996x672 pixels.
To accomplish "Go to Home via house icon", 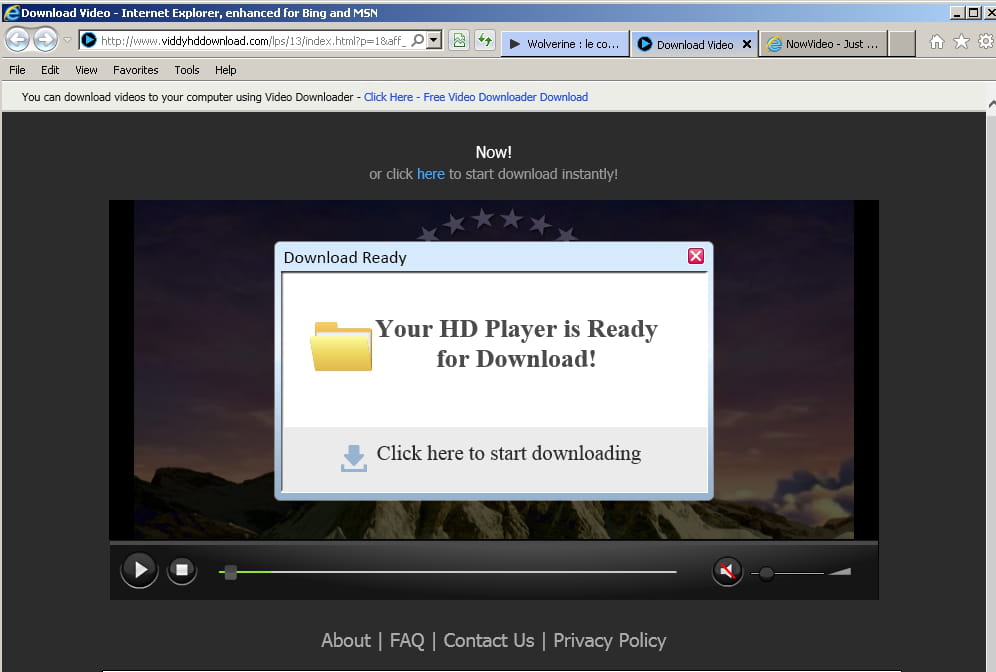I will click(937, 42).
